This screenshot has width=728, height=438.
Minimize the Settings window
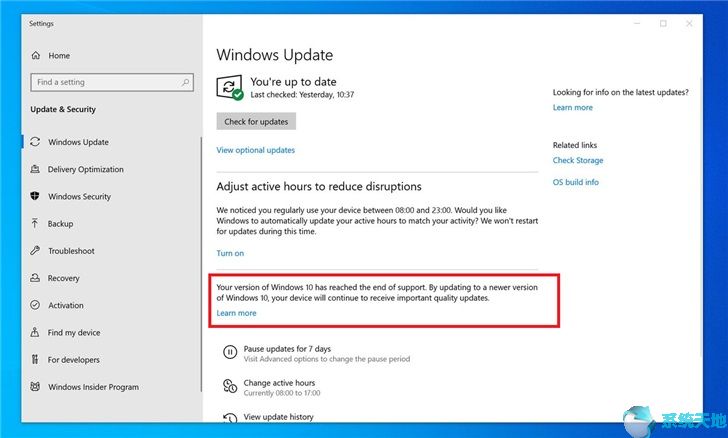[x=637, y=23]
